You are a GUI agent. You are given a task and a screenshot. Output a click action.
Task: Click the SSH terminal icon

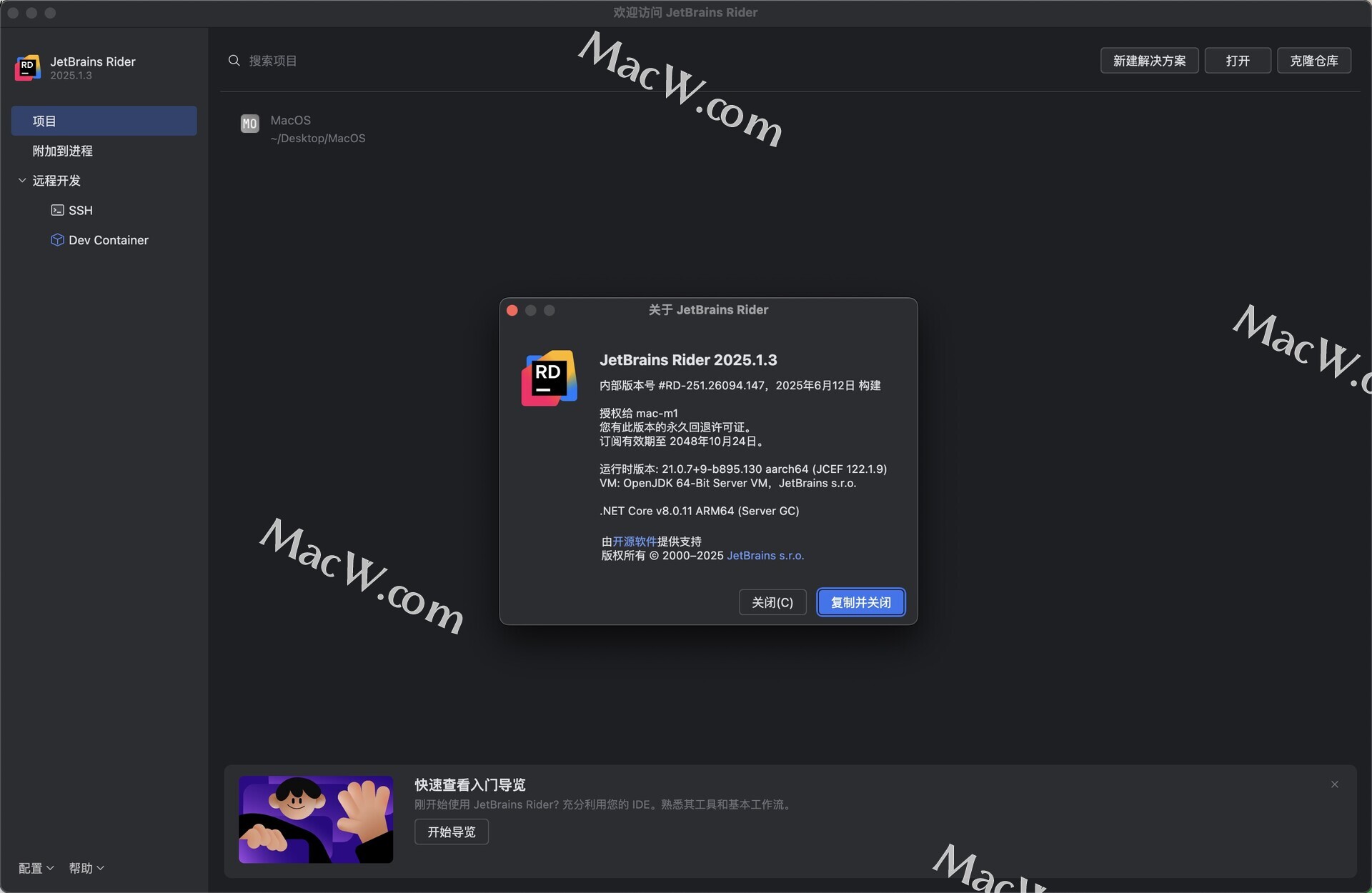(x=57, y=210)
